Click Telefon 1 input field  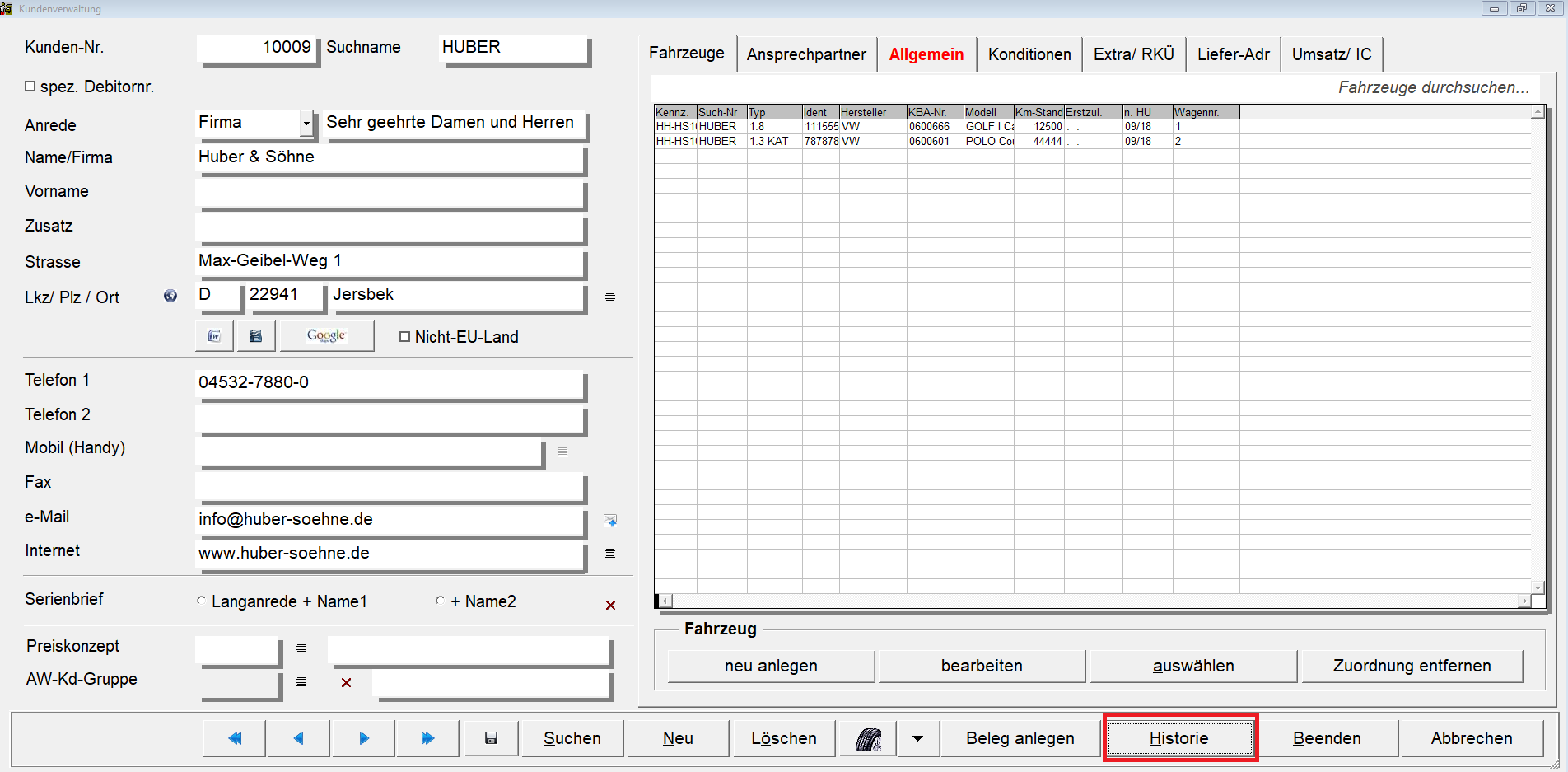(390, 383)
